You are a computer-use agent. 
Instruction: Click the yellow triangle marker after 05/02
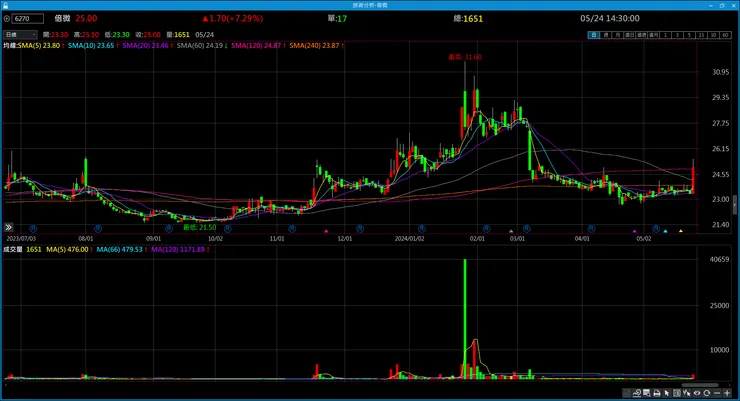[681, 231]
